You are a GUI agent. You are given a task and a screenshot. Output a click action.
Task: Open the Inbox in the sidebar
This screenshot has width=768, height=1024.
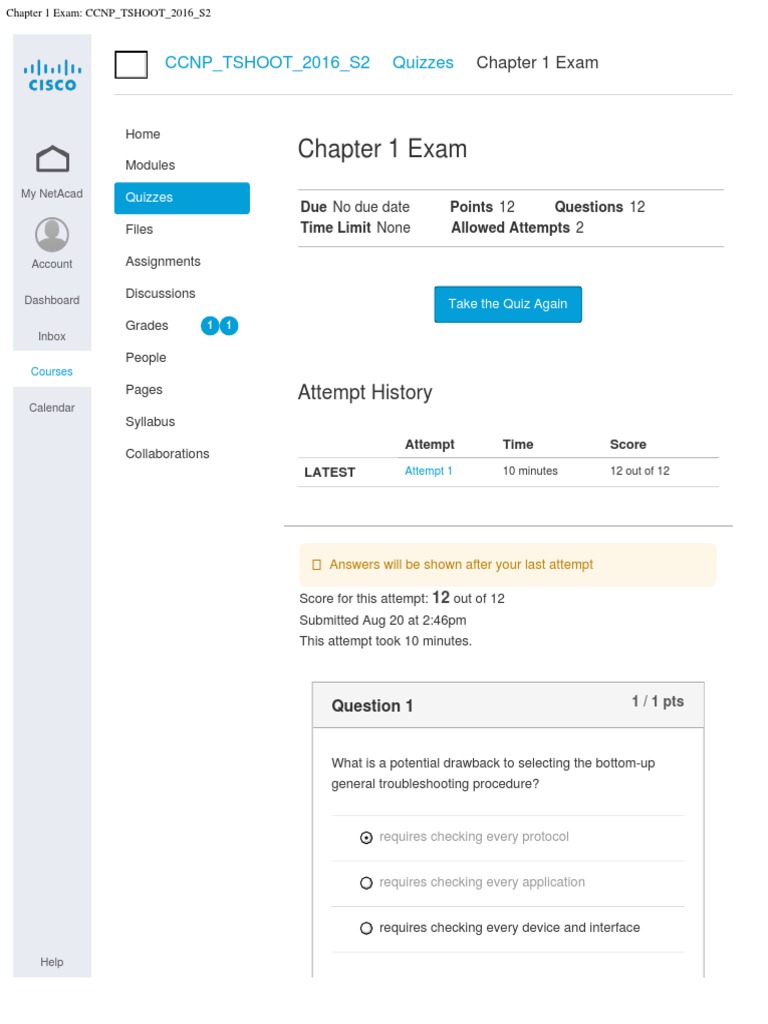tap(52, 337)
